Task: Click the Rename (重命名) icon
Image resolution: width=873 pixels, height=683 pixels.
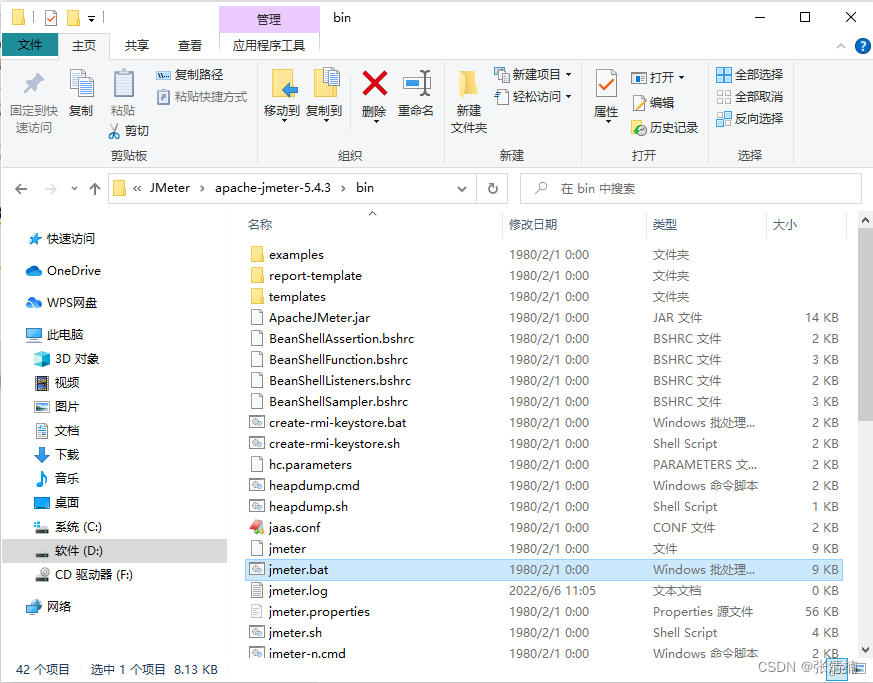Action: [416, 83]
